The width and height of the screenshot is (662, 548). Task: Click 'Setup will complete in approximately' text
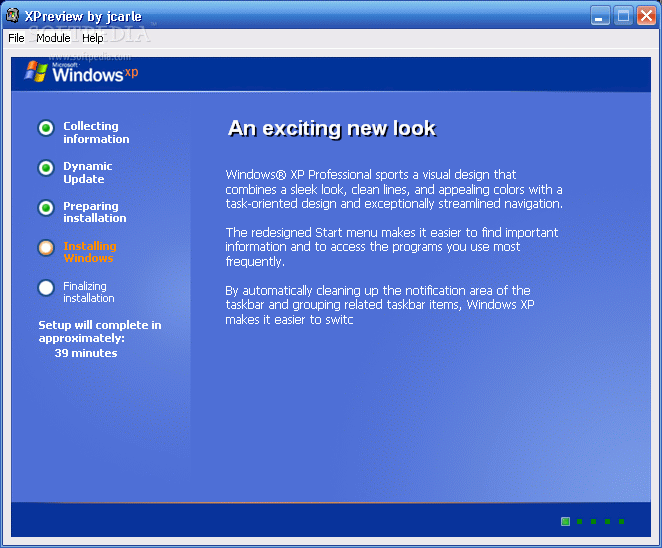pyautogui.click(x=100, y=331)
